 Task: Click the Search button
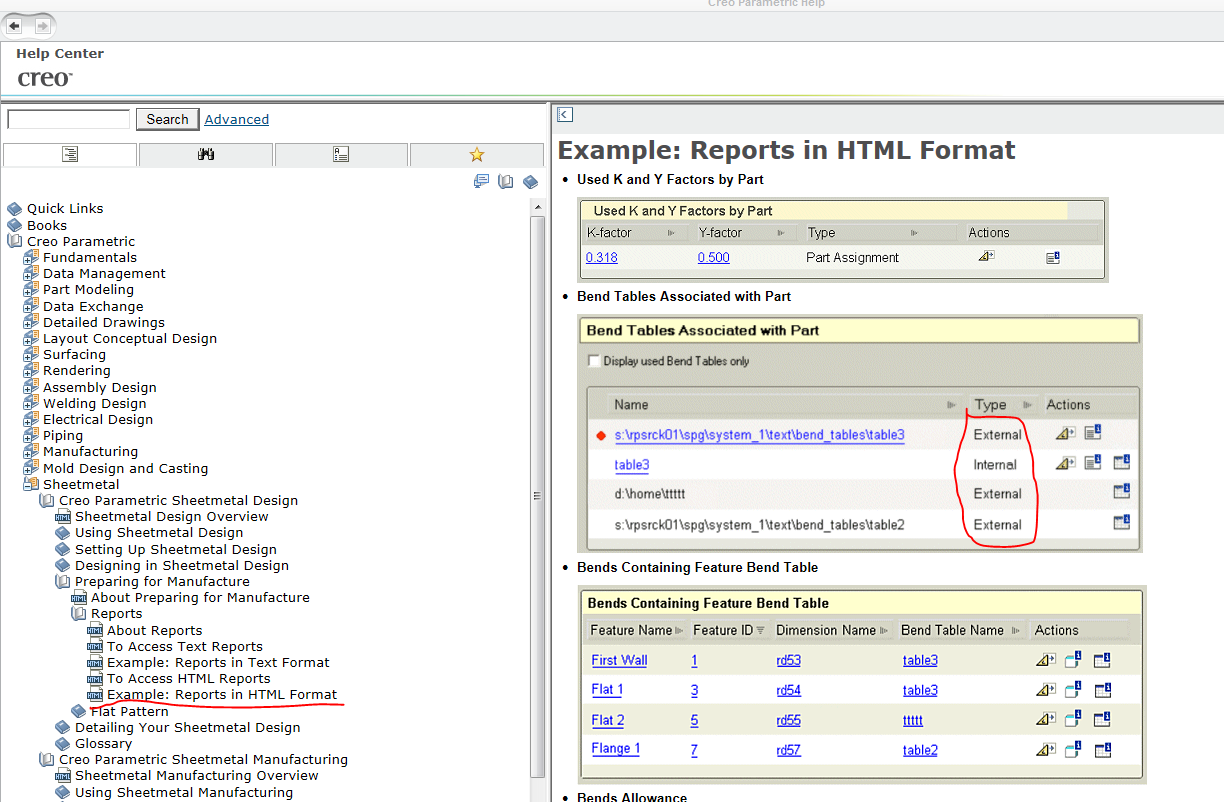point(167,119)
